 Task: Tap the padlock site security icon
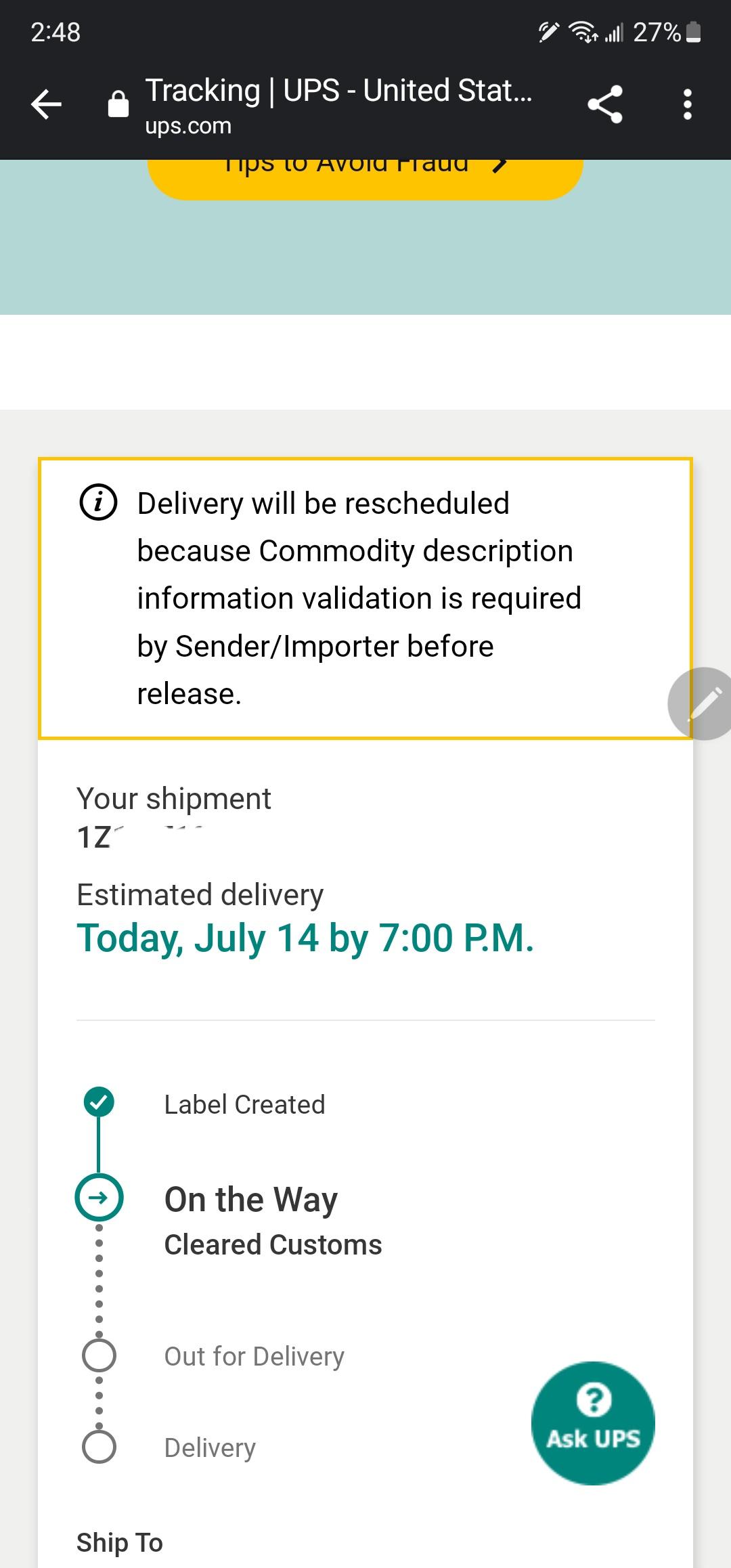click(x=118, y=104)
